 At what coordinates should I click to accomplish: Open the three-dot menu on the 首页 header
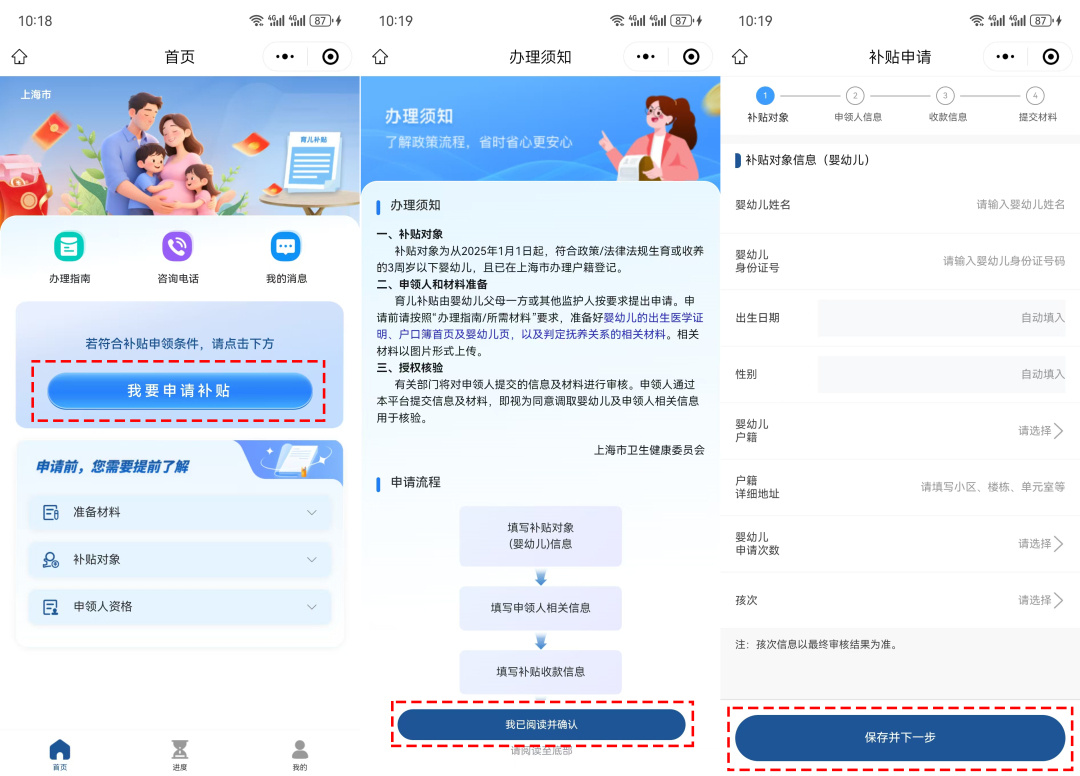285,57
